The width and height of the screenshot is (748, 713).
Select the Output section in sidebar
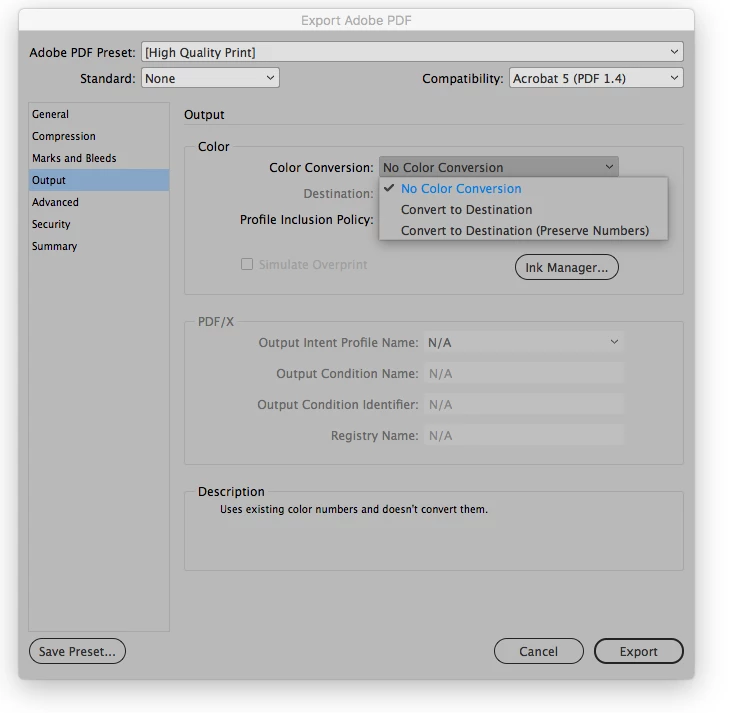coord(99,180)
